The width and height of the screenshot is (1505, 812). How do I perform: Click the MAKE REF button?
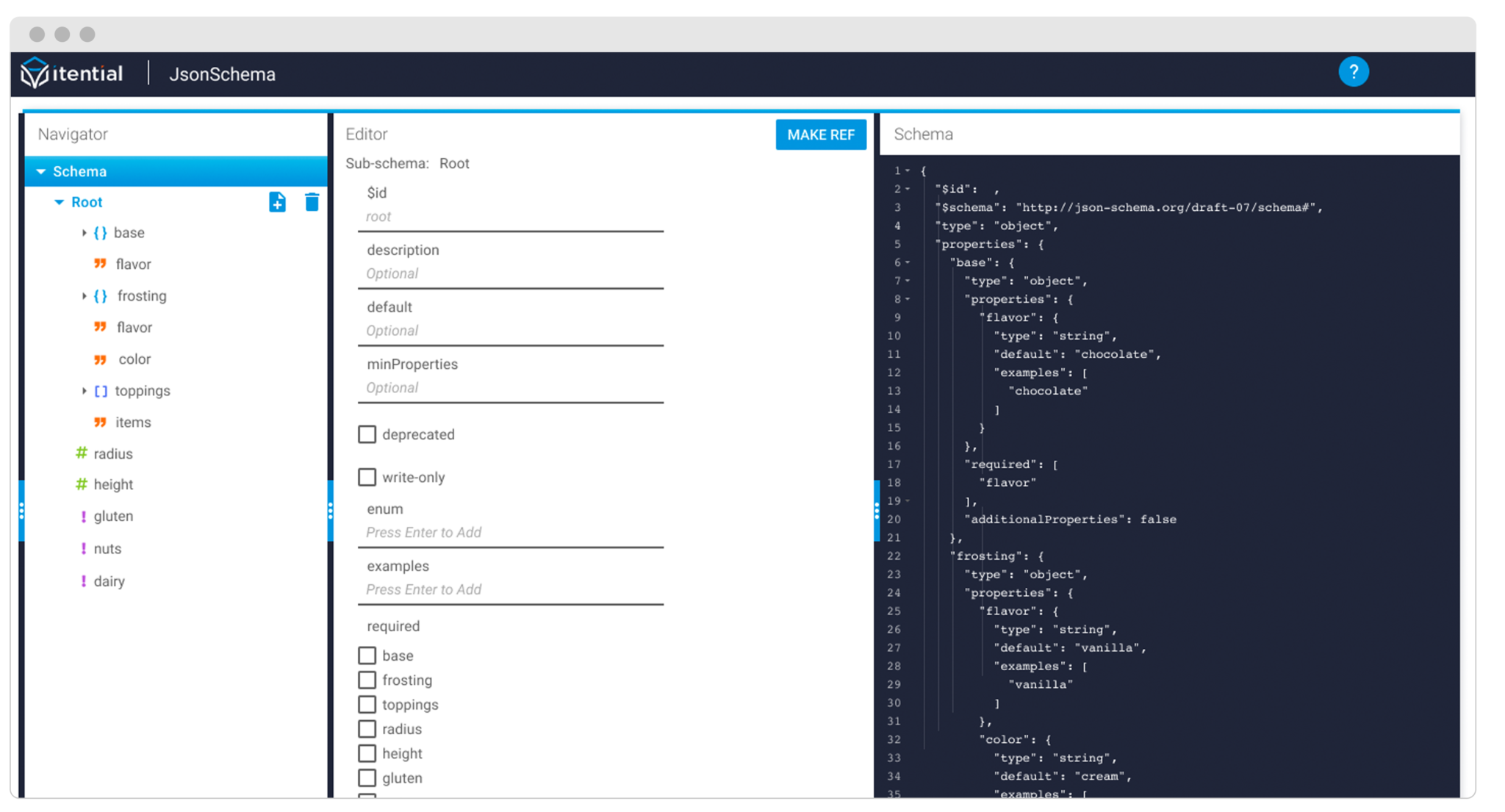(820, 134)
